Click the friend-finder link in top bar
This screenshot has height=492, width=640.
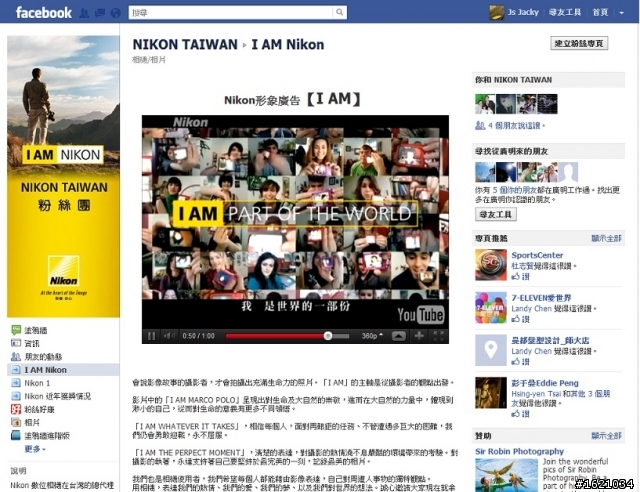tap(565, 12)
